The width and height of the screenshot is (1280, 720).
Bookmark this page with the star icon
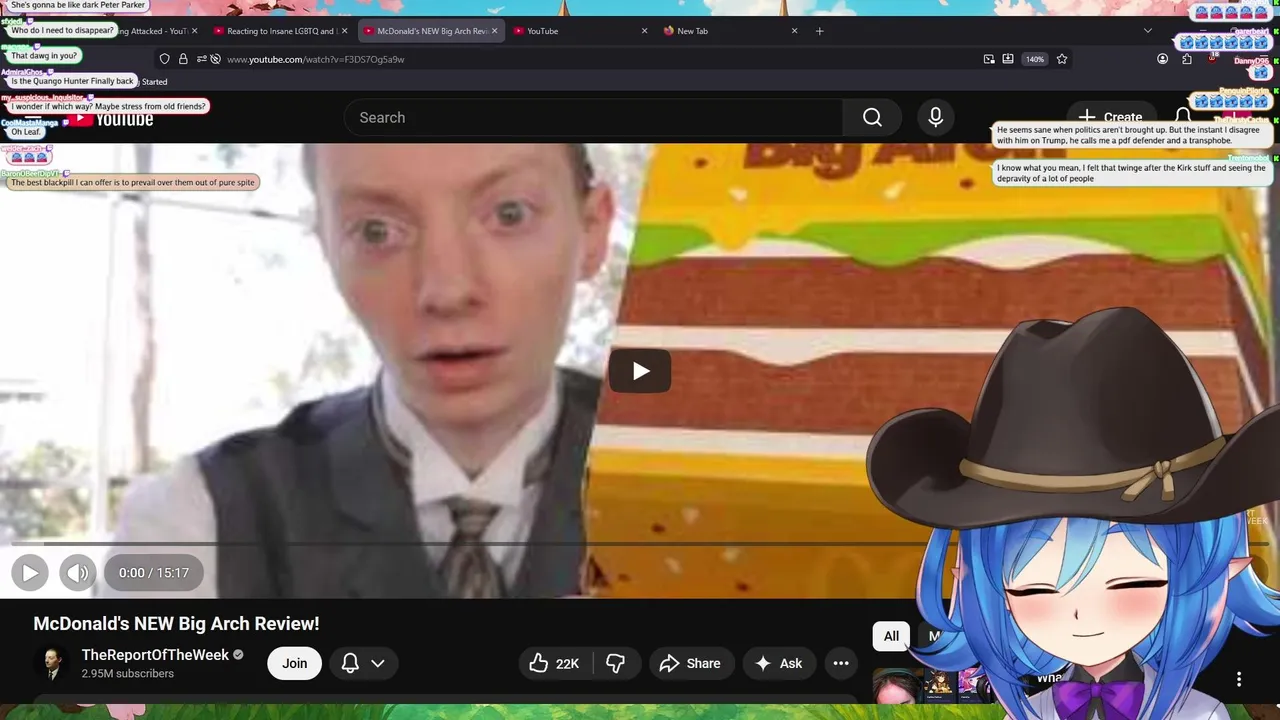tap(1062, 59)
